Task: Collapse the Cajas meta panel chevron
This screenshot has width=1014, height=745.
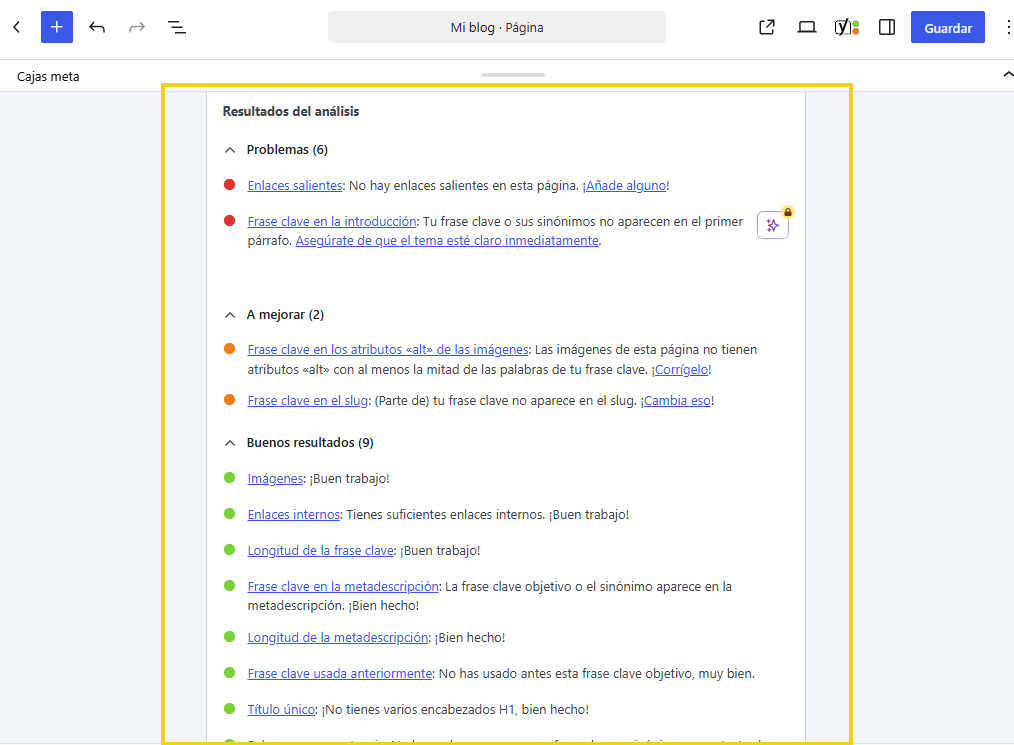Action: point(1008,74)
